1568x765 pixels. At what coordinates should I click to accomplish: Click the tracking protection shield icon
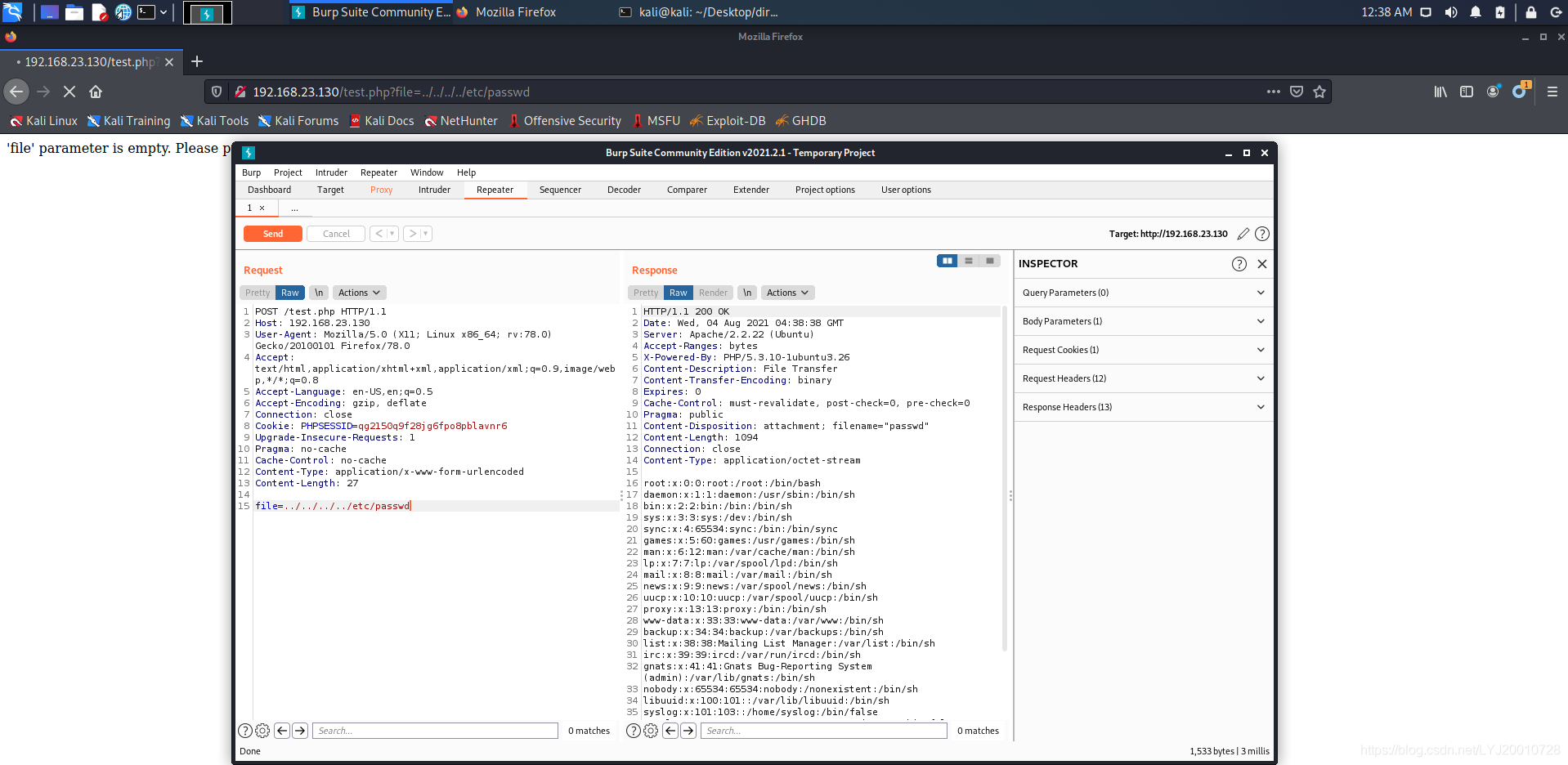coord(217,92)
